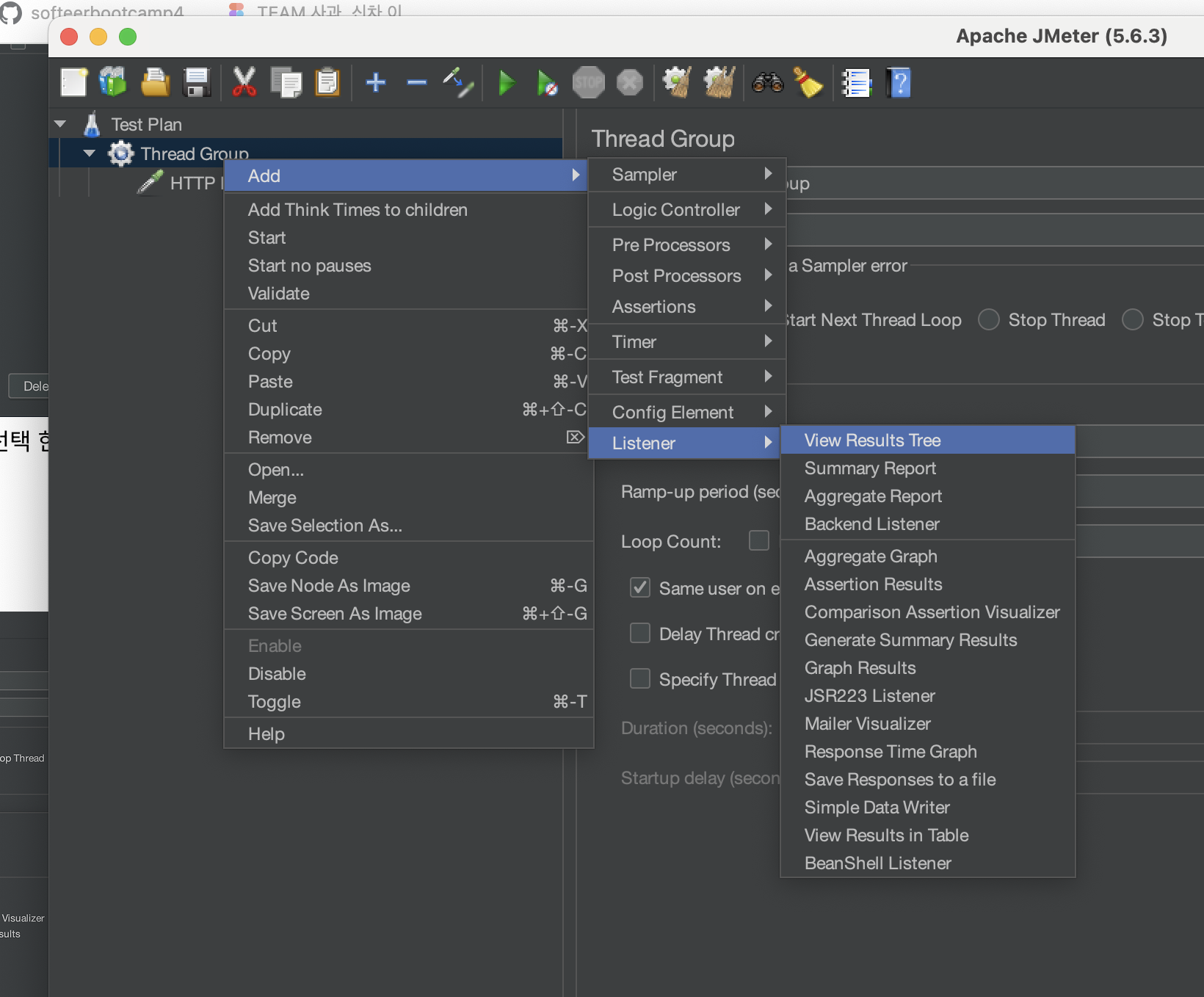Expand the Logic Controller submenu
The width and height of the screenshot is (1204, 997).
pos(687,209)
